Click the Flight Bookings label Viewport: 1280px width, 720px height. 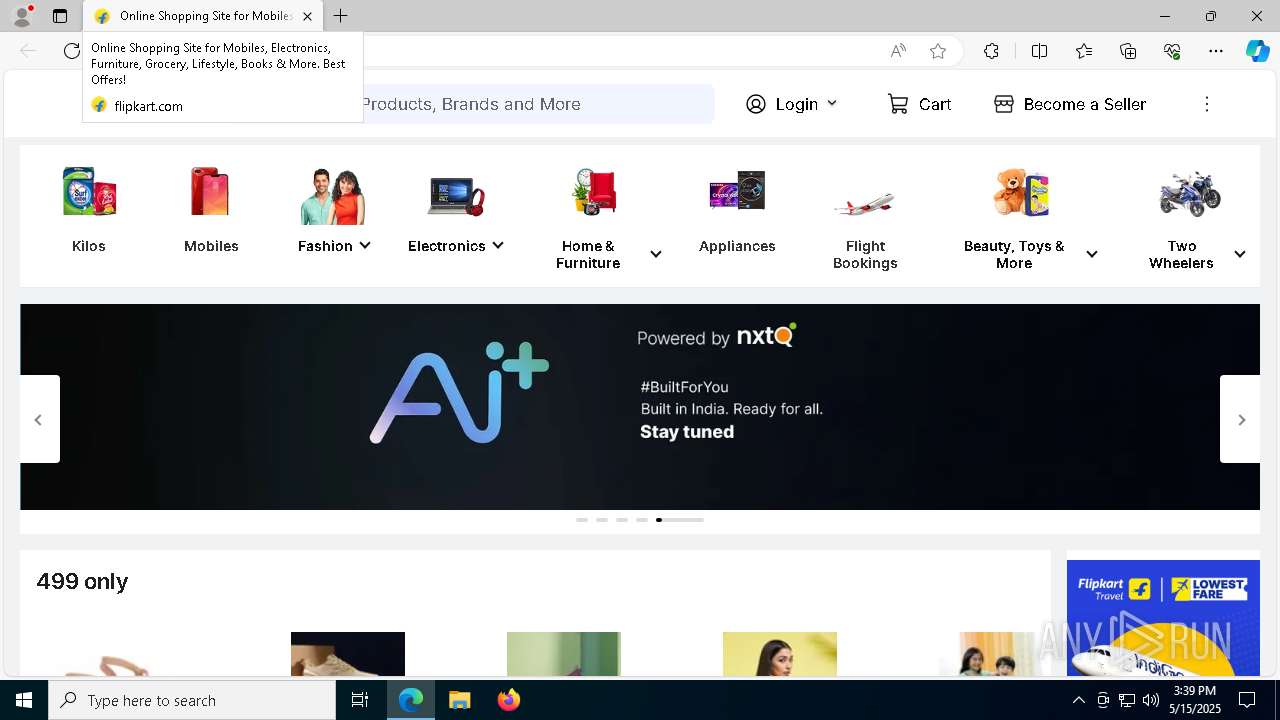[865, 254]
